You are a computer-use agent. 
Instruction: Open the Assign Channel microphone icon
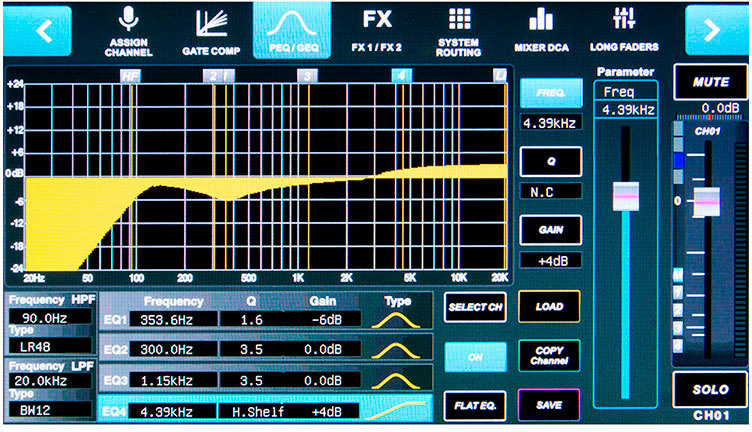coord(127,20)
